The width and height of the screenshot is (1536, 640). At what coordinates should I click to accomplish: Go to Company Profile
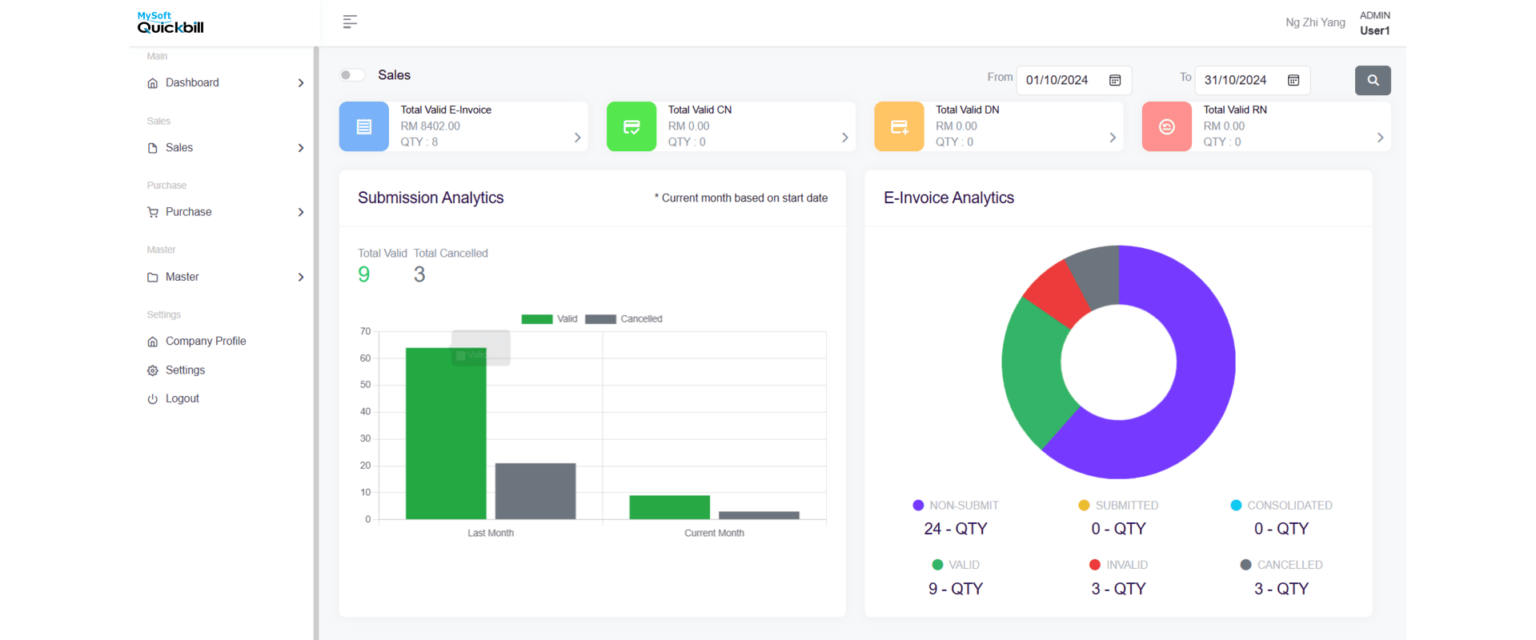[x=206, y=341]
